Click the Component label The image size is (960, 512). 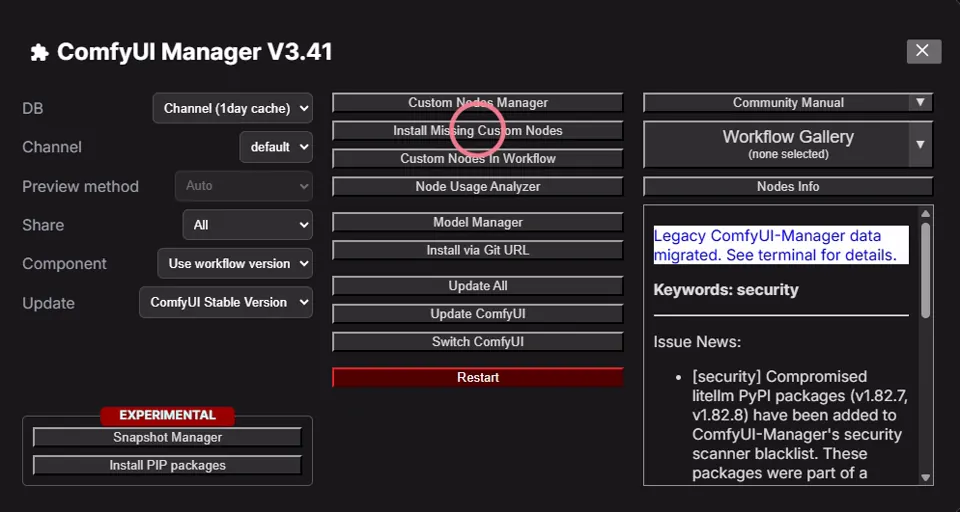click(x=64, y=264)
